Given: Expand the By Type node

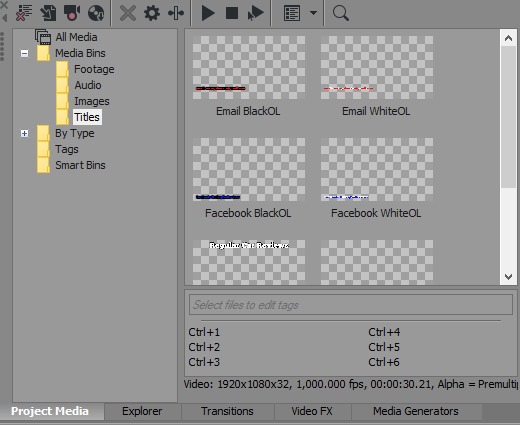Looking at the screenshot, I should point(24,133).
